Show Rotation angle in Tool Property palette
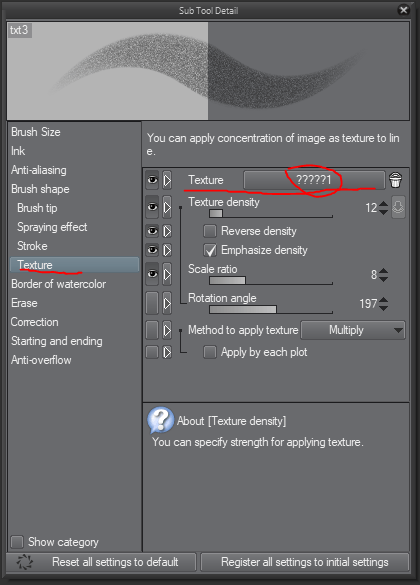The width and height of the screenshot is (420, 585). click(x=152, y=303)
